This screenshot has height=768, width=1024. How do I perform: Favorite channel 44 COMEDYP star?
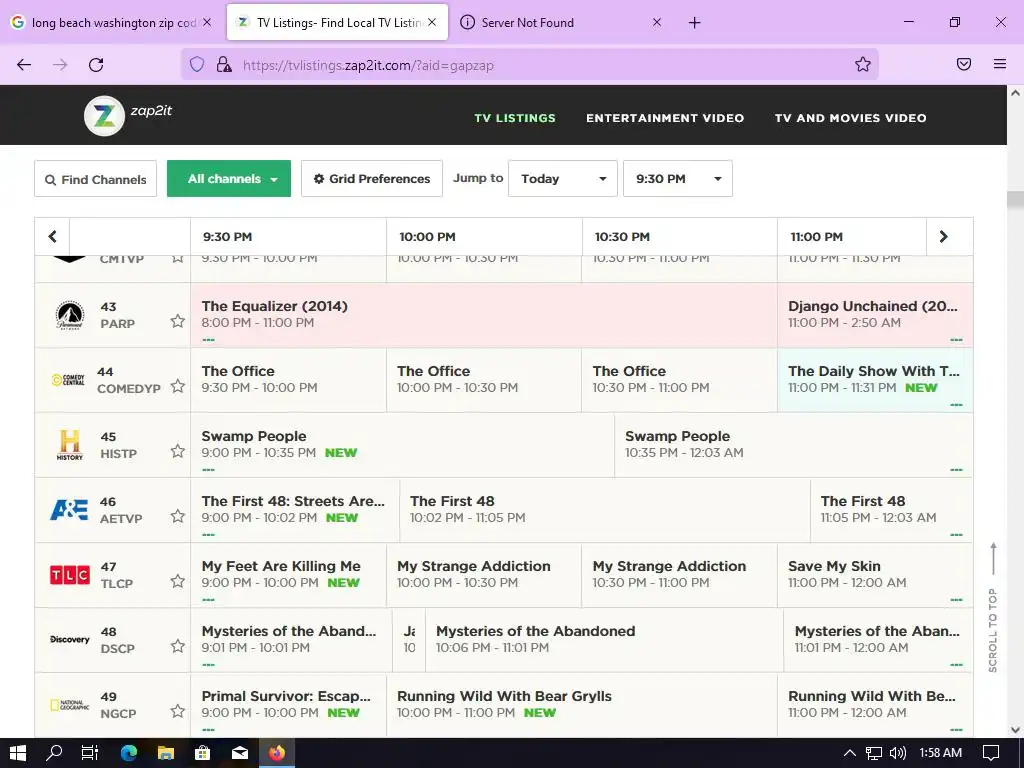click(x=178, y=386)
